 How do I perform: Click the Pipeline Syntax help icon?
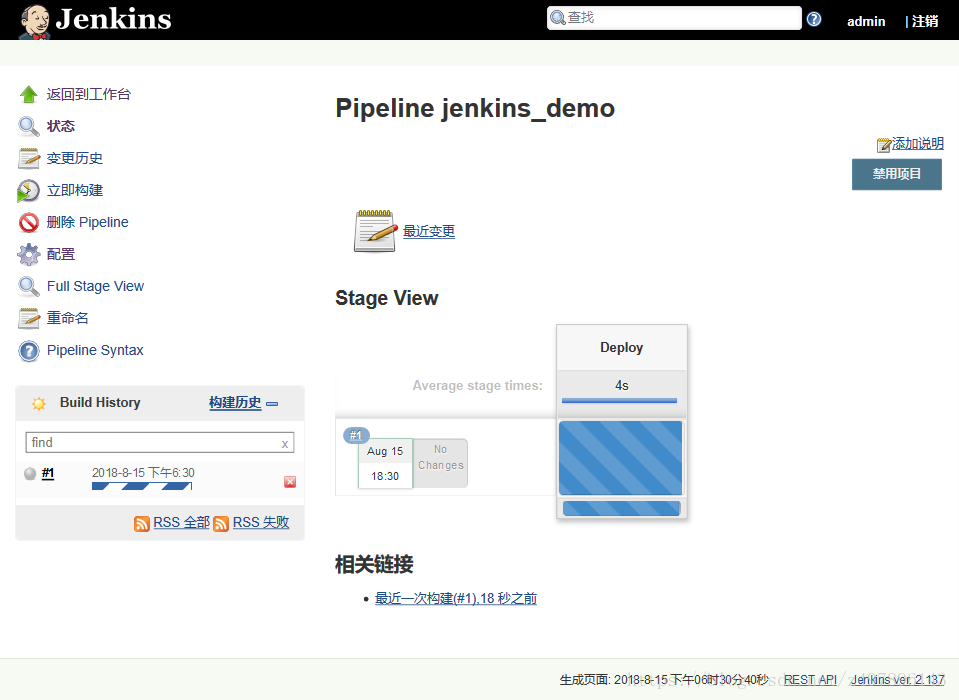click(28, 350)
